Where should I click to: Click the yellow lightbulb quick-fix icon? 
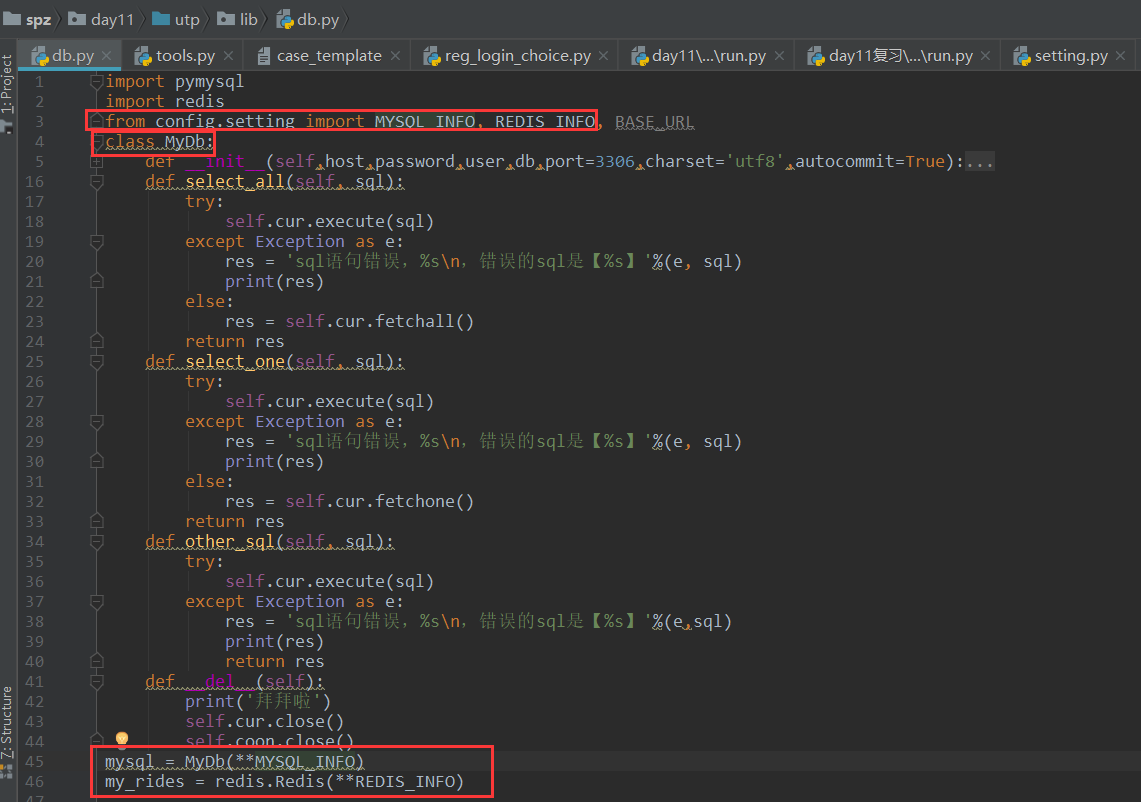[x=122, y=739]
